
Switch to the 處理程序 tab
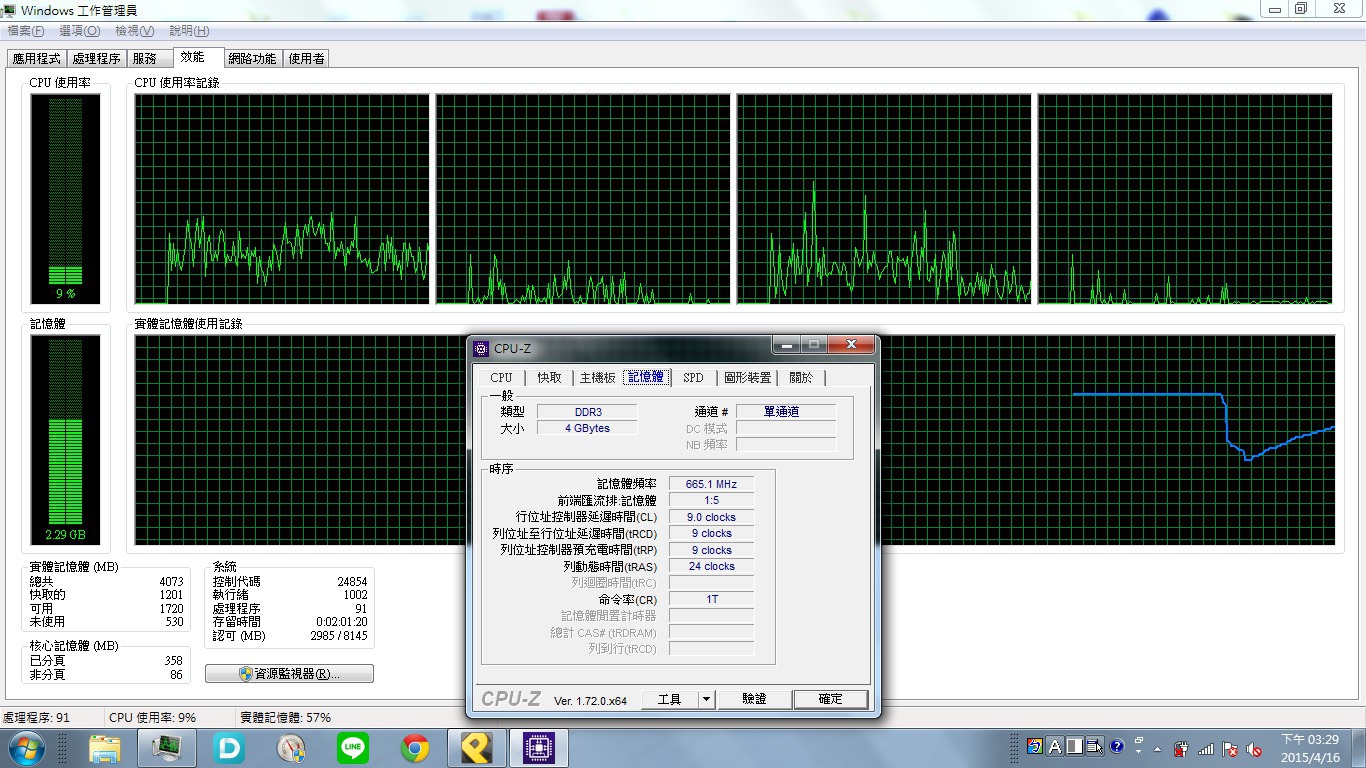coord(96,59)
